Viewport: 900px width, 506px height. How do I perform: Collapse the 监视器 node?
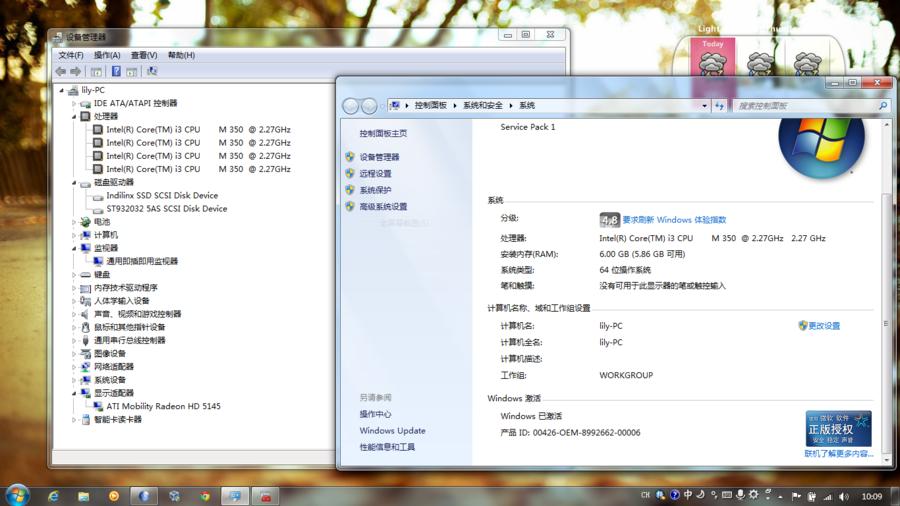(74, 248)
